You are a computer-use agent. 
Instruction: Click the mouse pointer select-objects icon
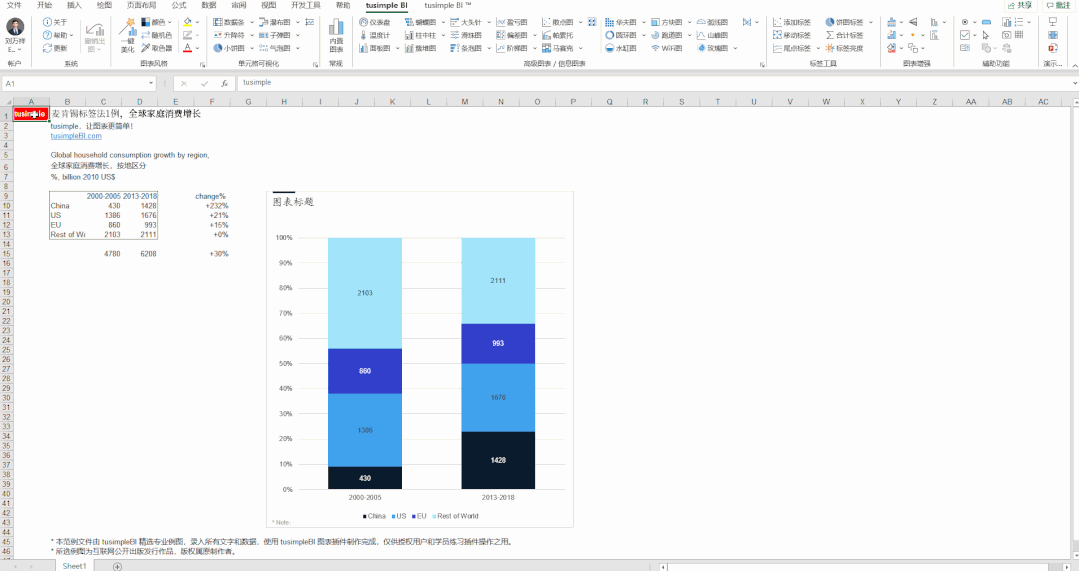pyautogui.click(x=985, y=35)
